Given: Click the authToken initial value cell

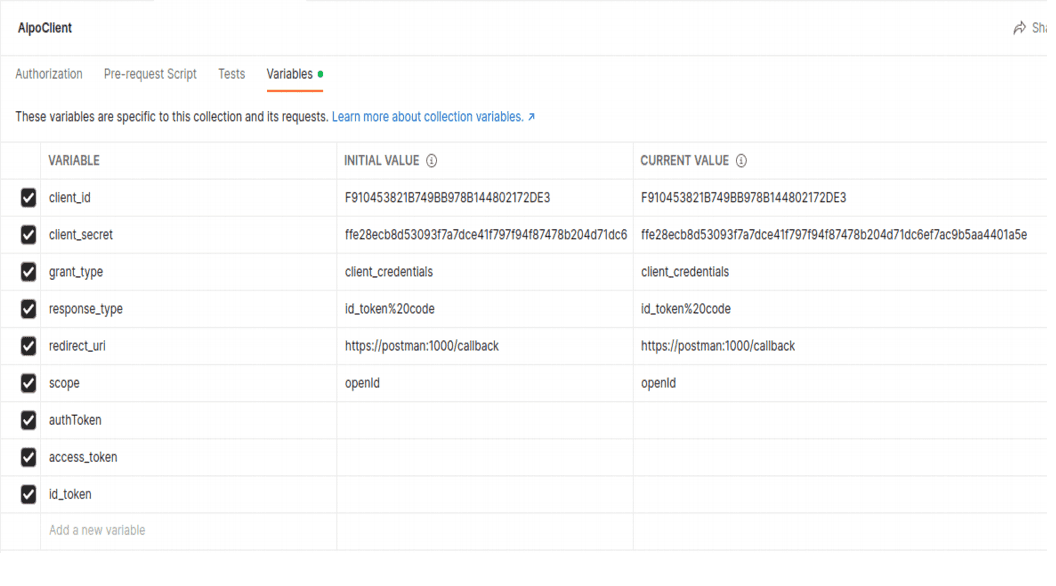Looking at the screenshot, I should click(x=484, y=420).
